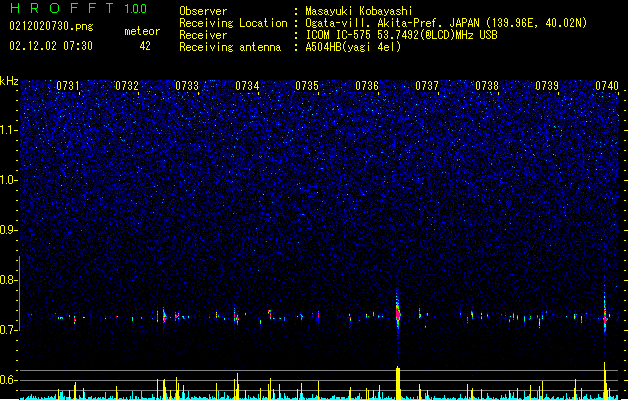Screen dimensions: 629x400
Task: Click the Observer label
Action: click(203, 11)
